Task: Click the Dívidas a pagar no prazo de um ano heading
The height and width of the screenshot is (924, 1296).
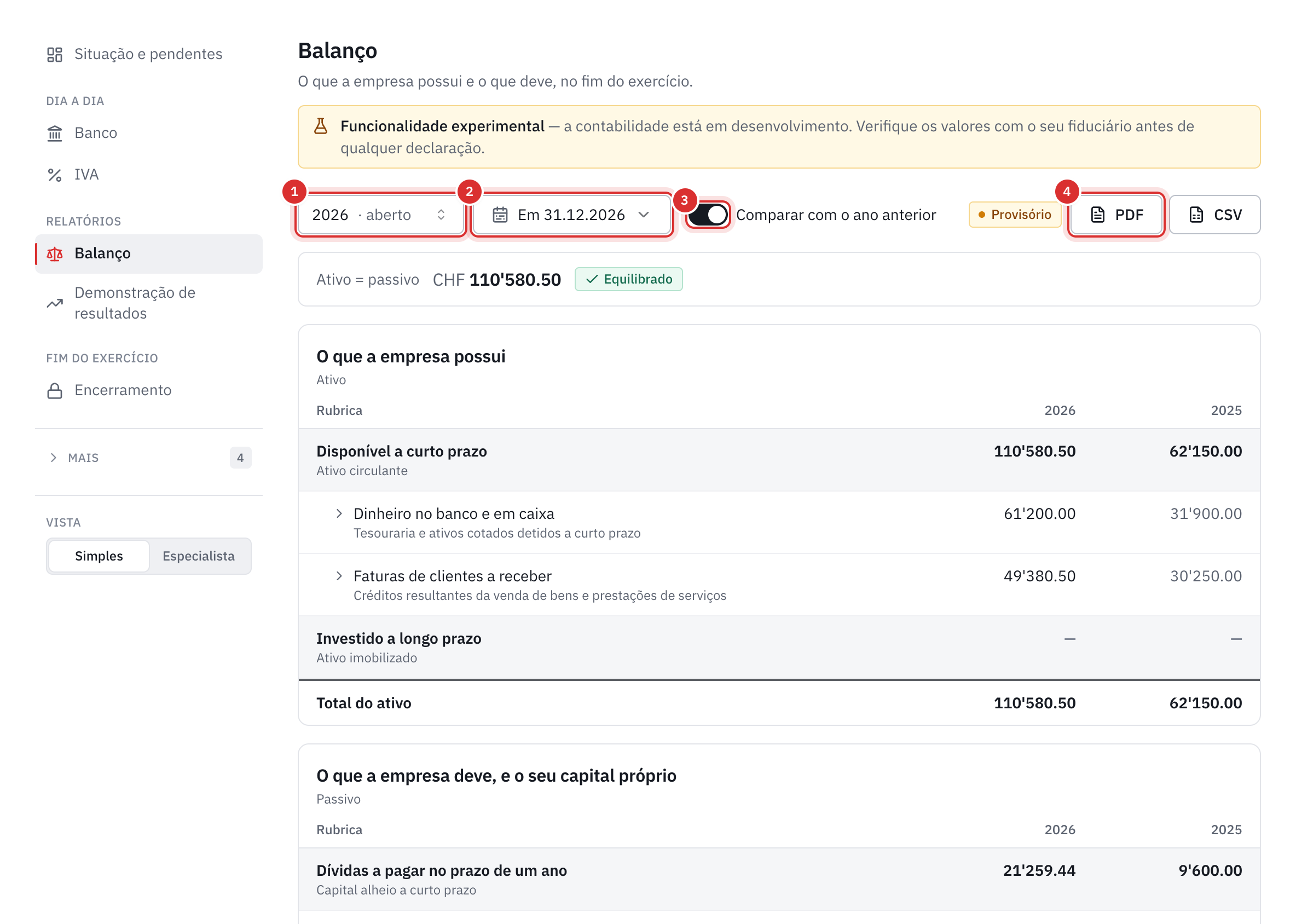Action: [x=442, y=870]
